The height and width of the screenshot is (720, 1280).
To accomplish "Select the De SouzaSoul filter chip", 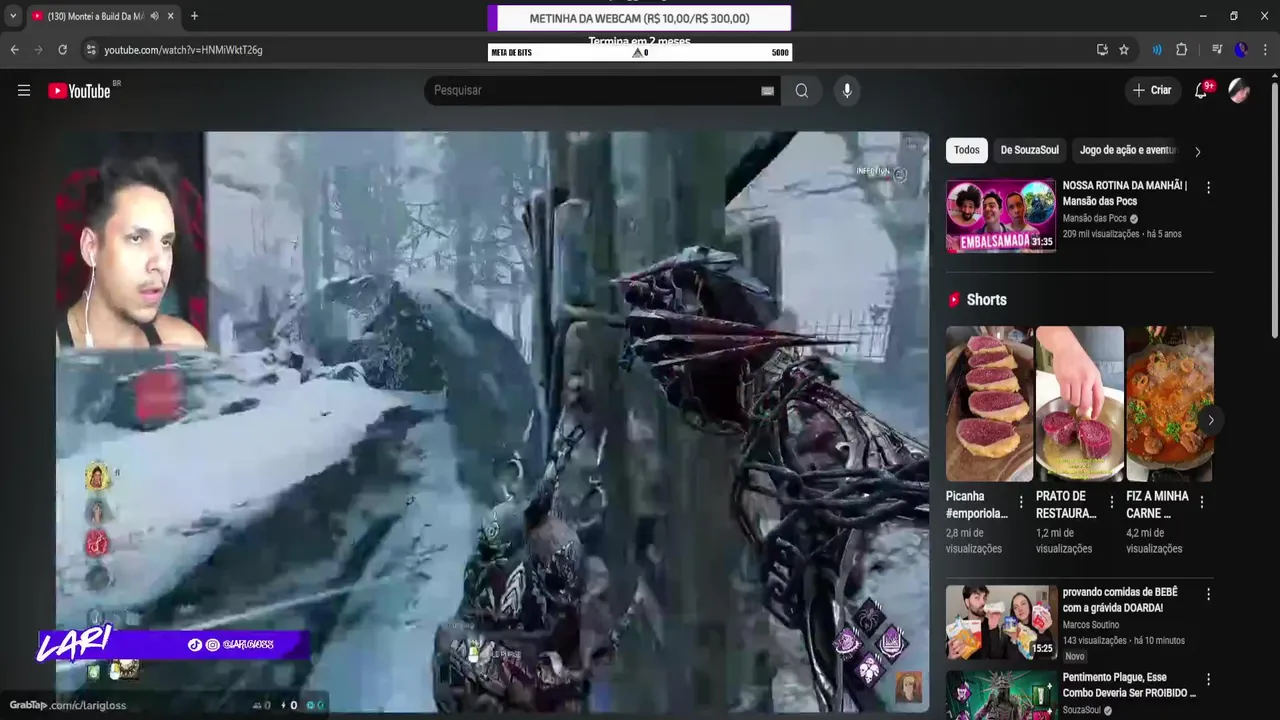I will (1029, 150).
